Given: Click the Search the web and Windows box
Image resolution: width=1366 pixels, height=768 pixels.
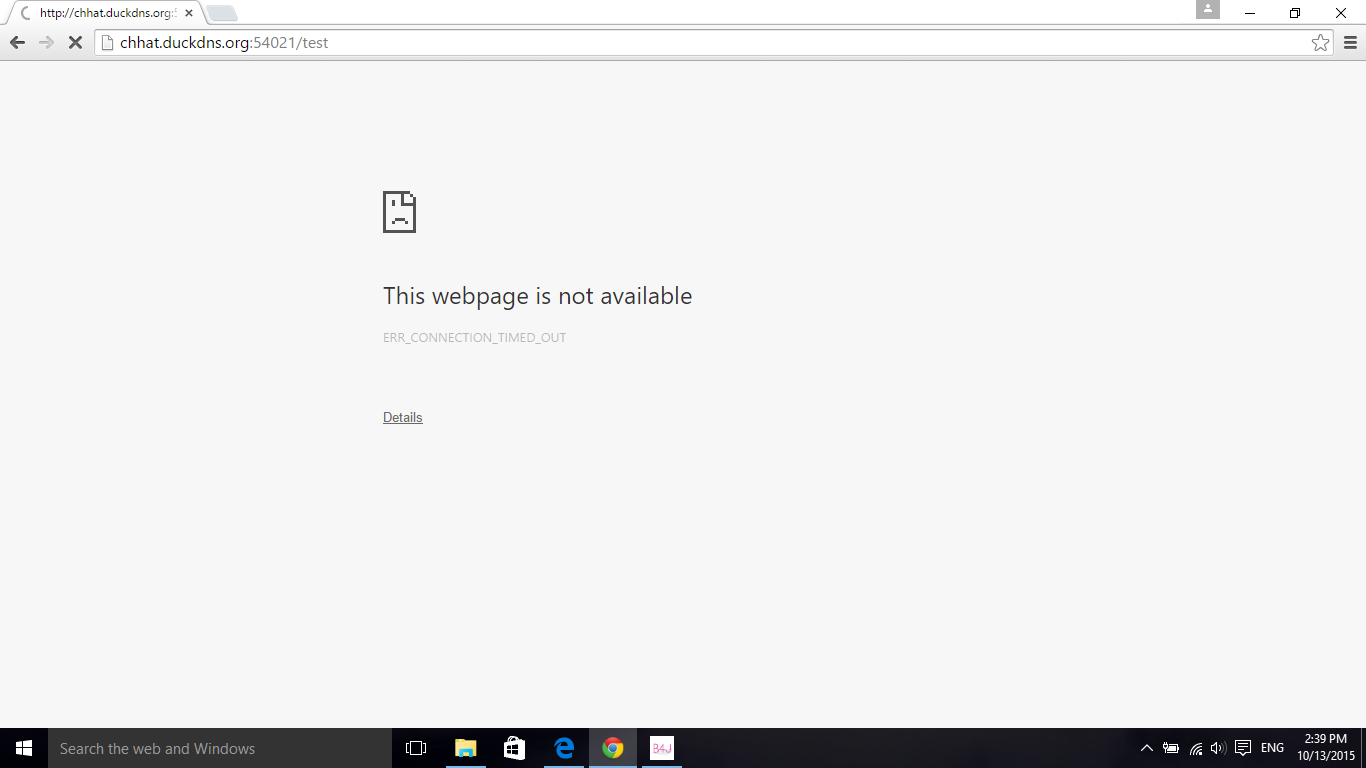Looking at the screenshot, I should tap(220, 748).
